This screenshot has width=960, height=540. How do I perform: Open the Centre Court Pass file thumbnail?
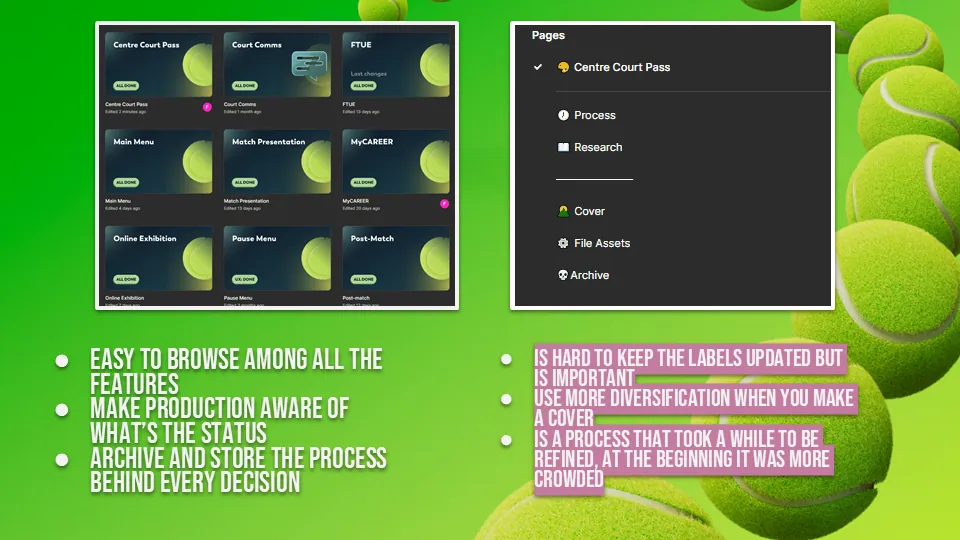coord(159,65)
